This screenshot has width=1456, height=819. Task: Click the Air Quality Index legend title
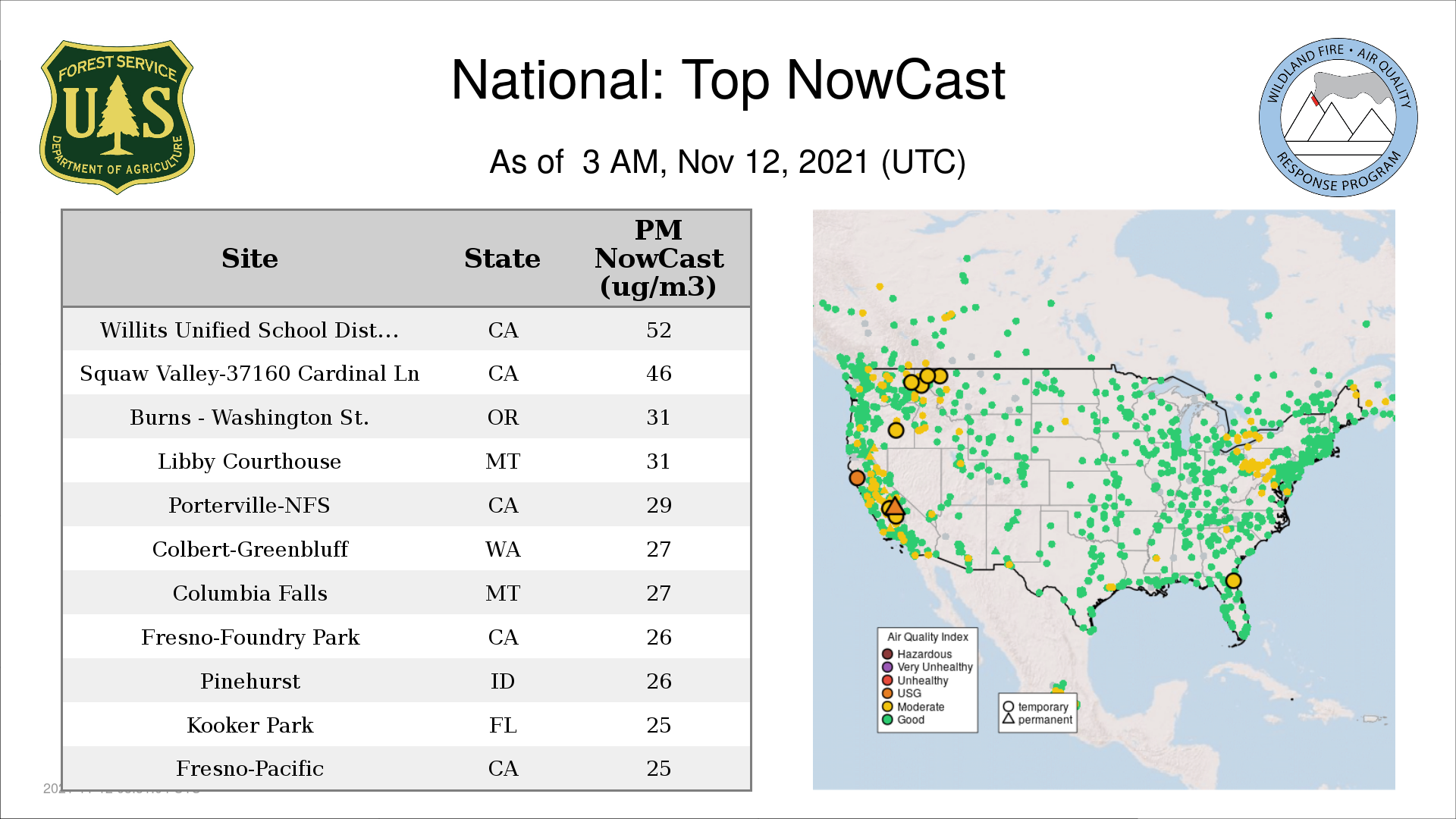click(x=927, y=637)
